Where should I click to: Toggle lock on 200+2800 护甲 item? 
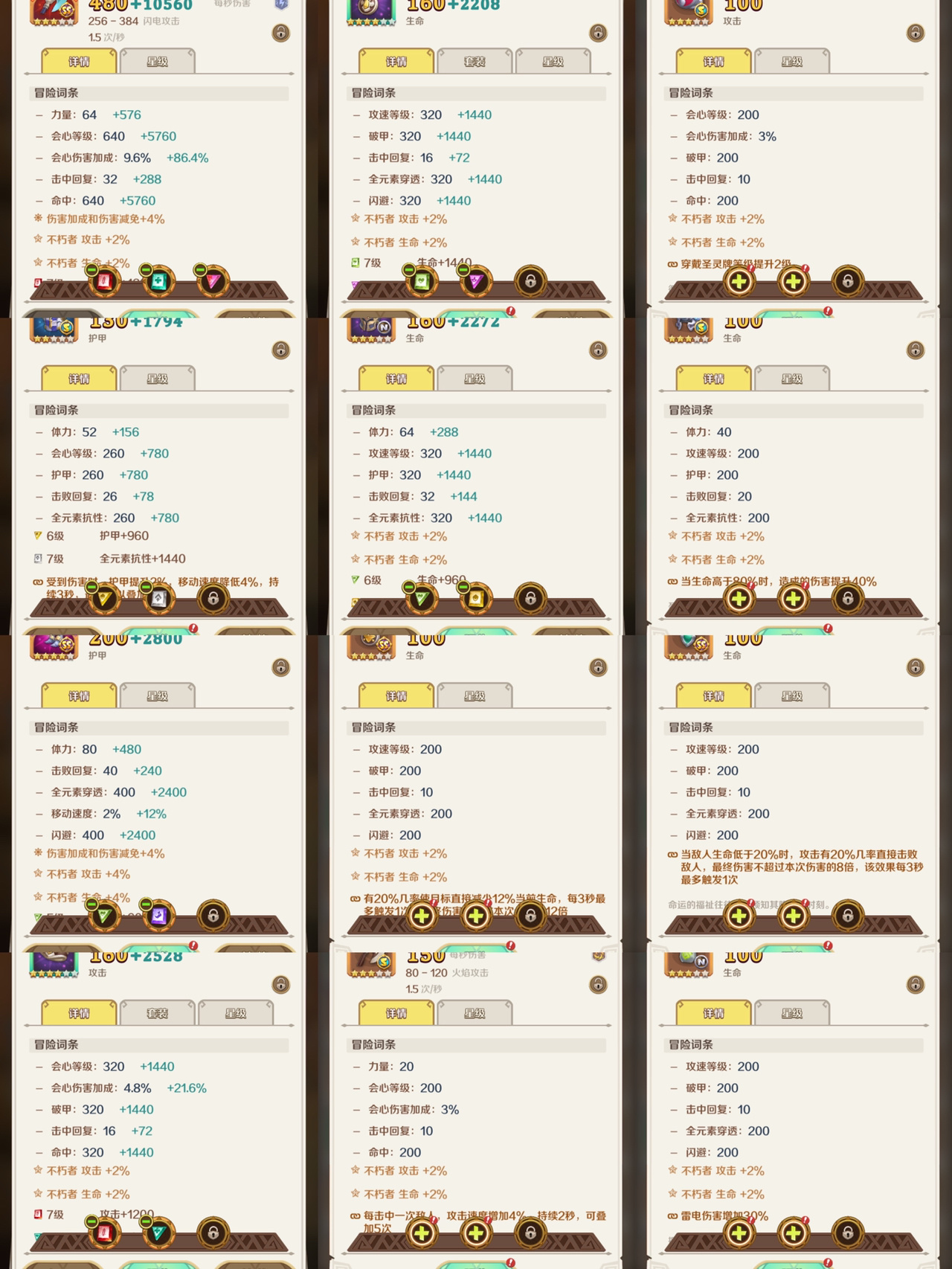[x=280, y=667]
